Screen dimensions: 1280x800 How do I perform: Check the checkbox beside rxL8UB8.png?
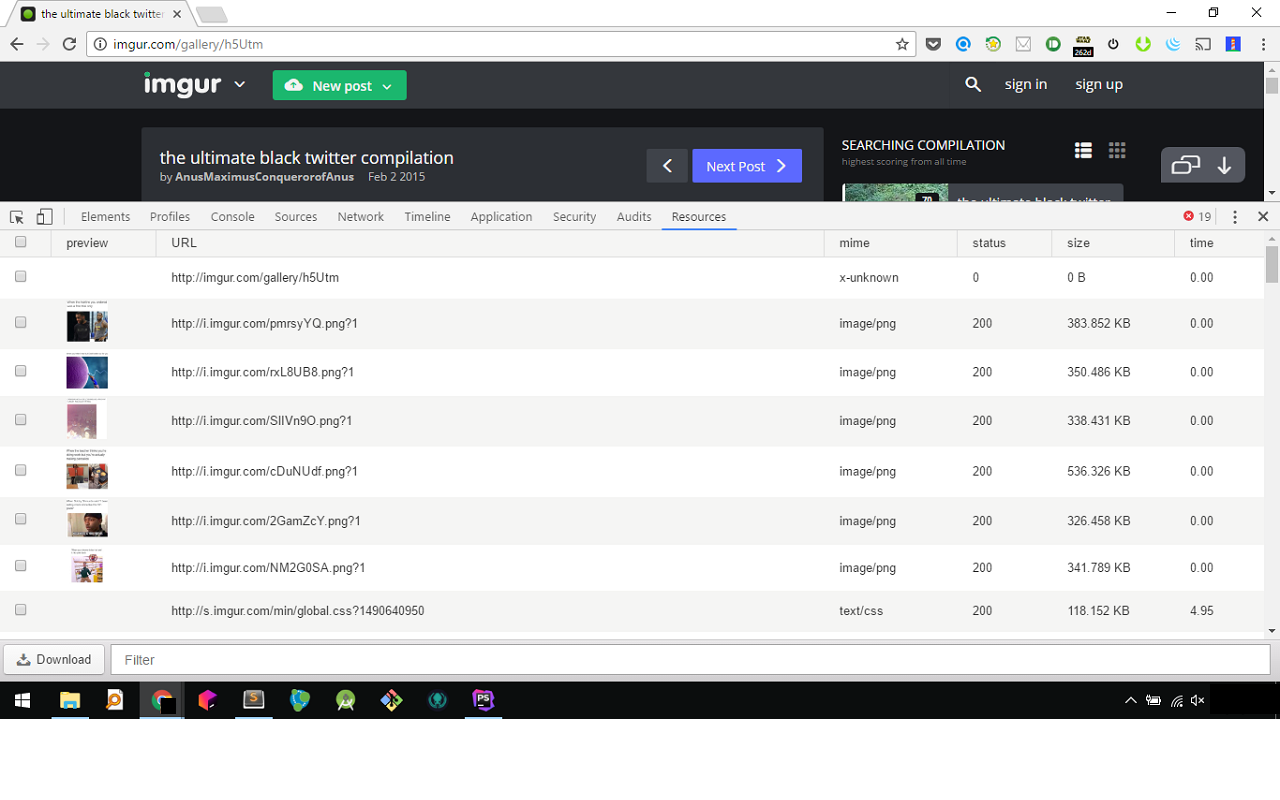pyautogui.click(x=20, y=371)
